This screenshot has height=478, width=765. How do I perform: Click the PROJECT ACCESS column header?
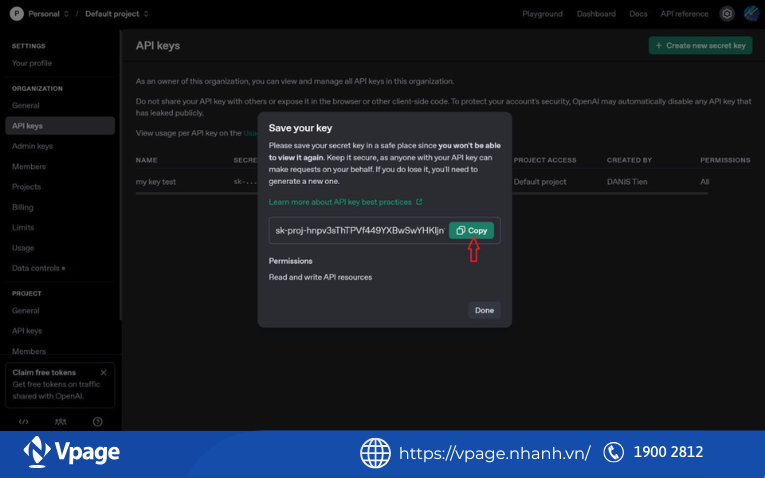[x=545, y=160]
